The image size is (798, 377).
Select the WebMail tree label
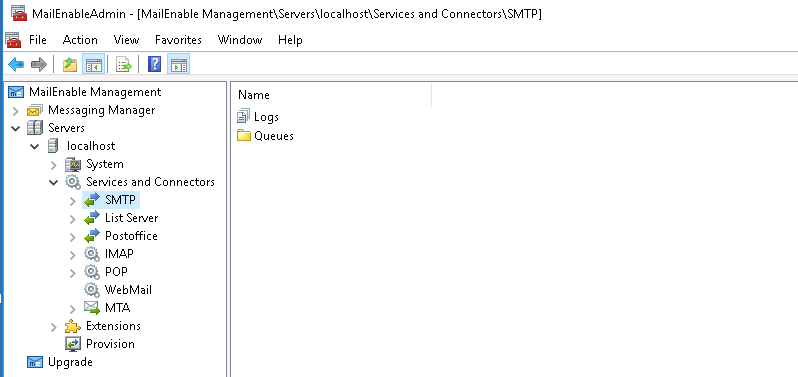click(x=128, y=289)
